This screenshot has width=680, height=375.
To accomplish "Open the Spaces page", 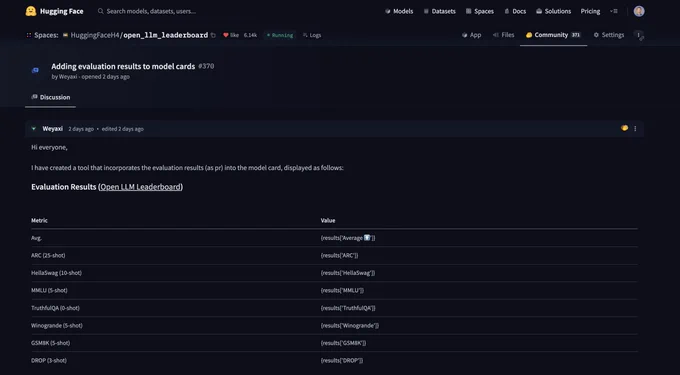I will [480, 11].
